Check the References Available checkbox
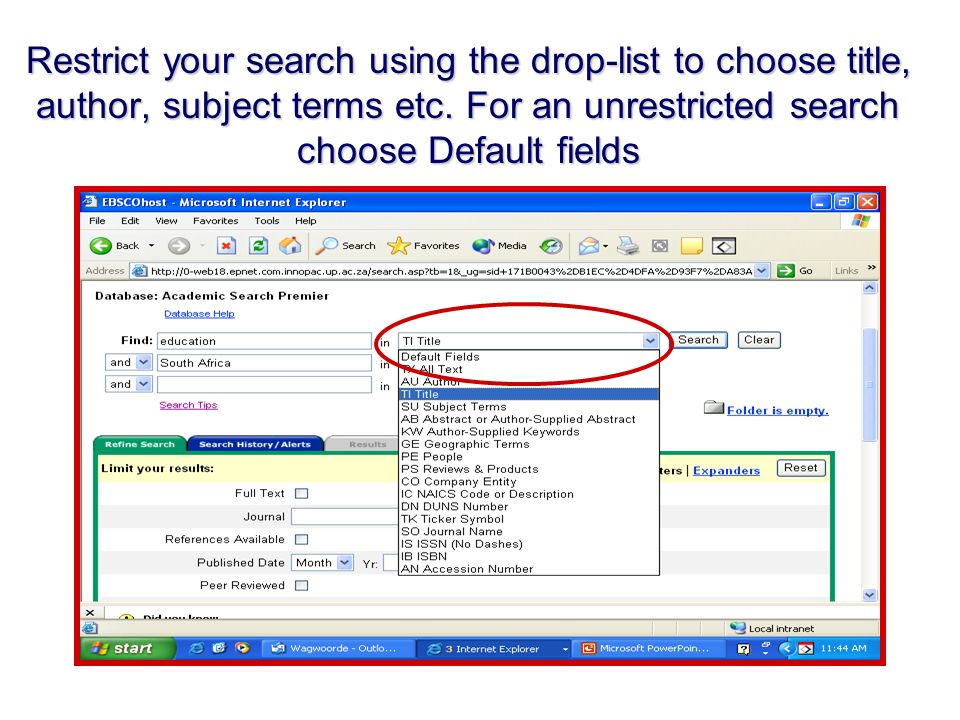The image size is (960, 720). click(301, 539)
